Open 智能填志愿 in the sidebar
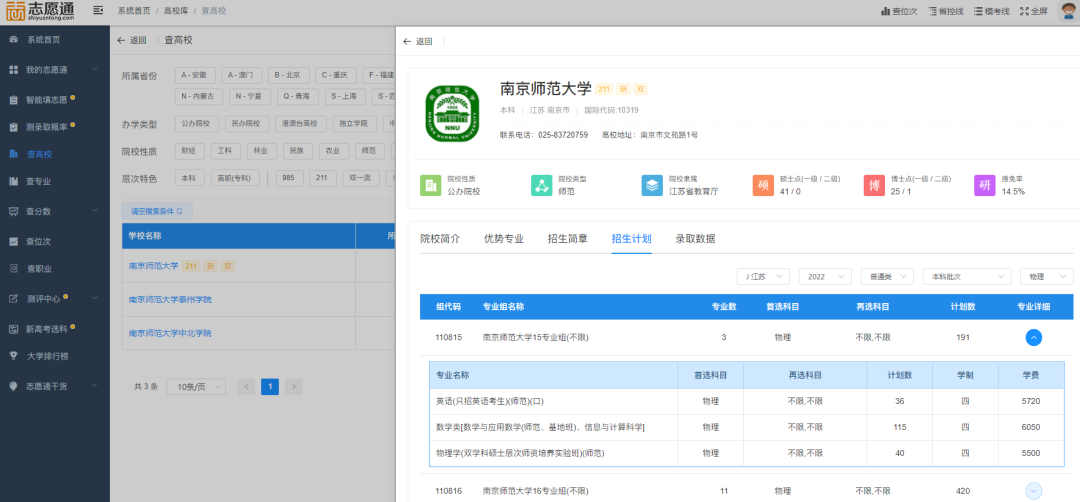The image size is (1080, 502). (46, 100)
